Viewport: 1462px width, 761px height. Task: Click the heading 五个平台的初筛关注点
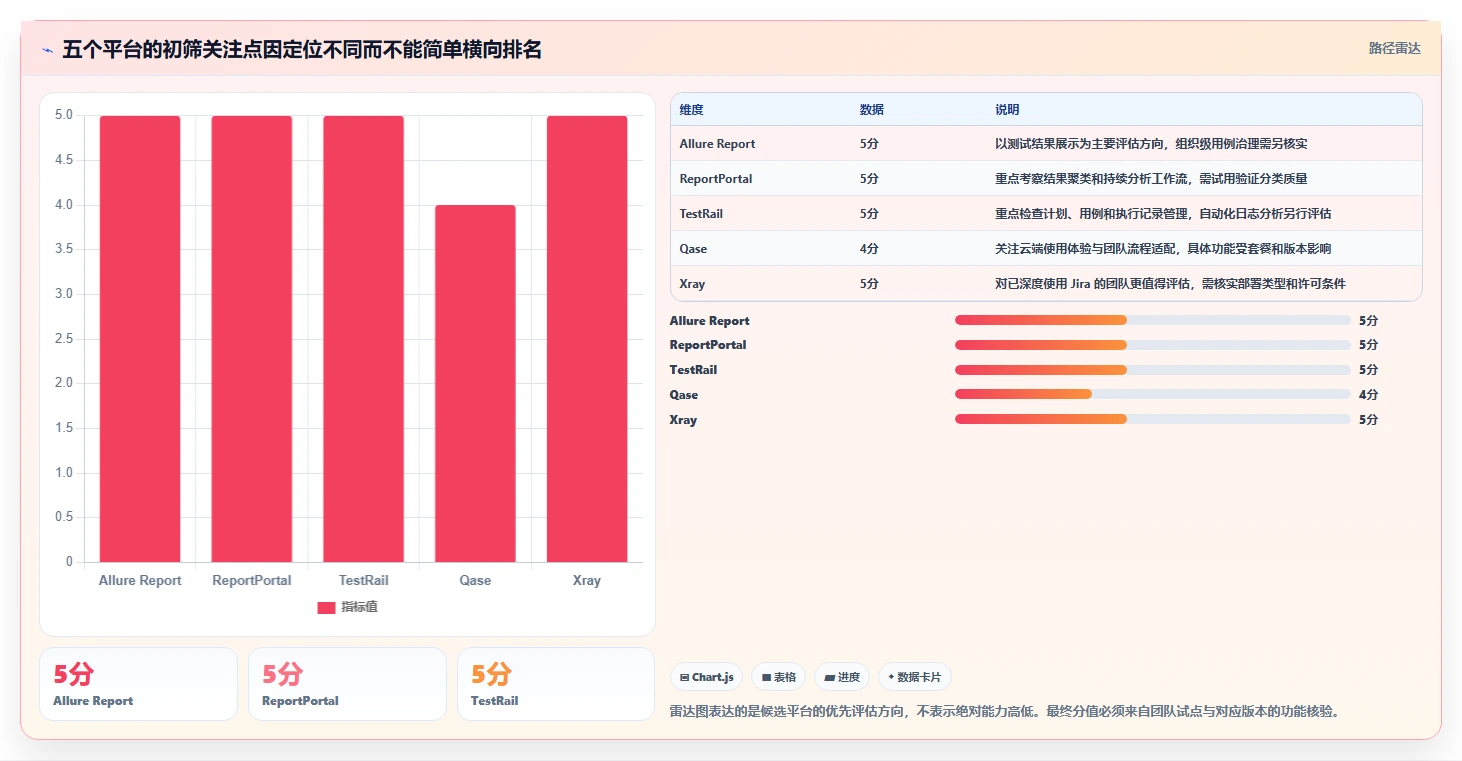[x=301, y=50]
